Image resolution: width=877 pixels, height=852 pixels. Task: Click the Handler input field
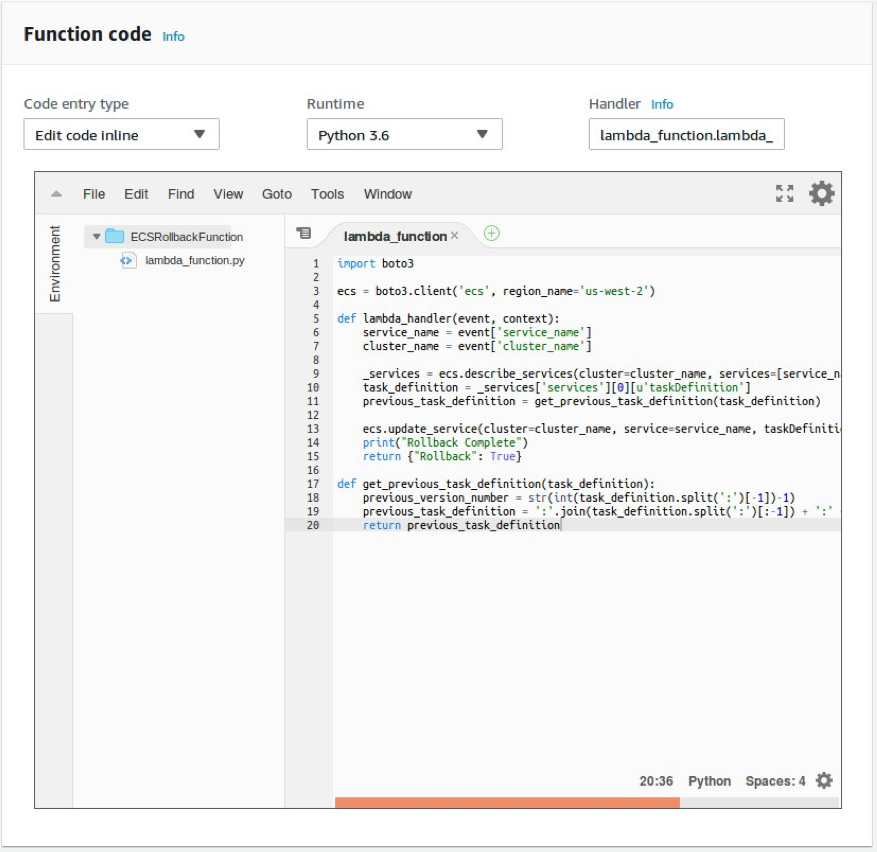686,134
